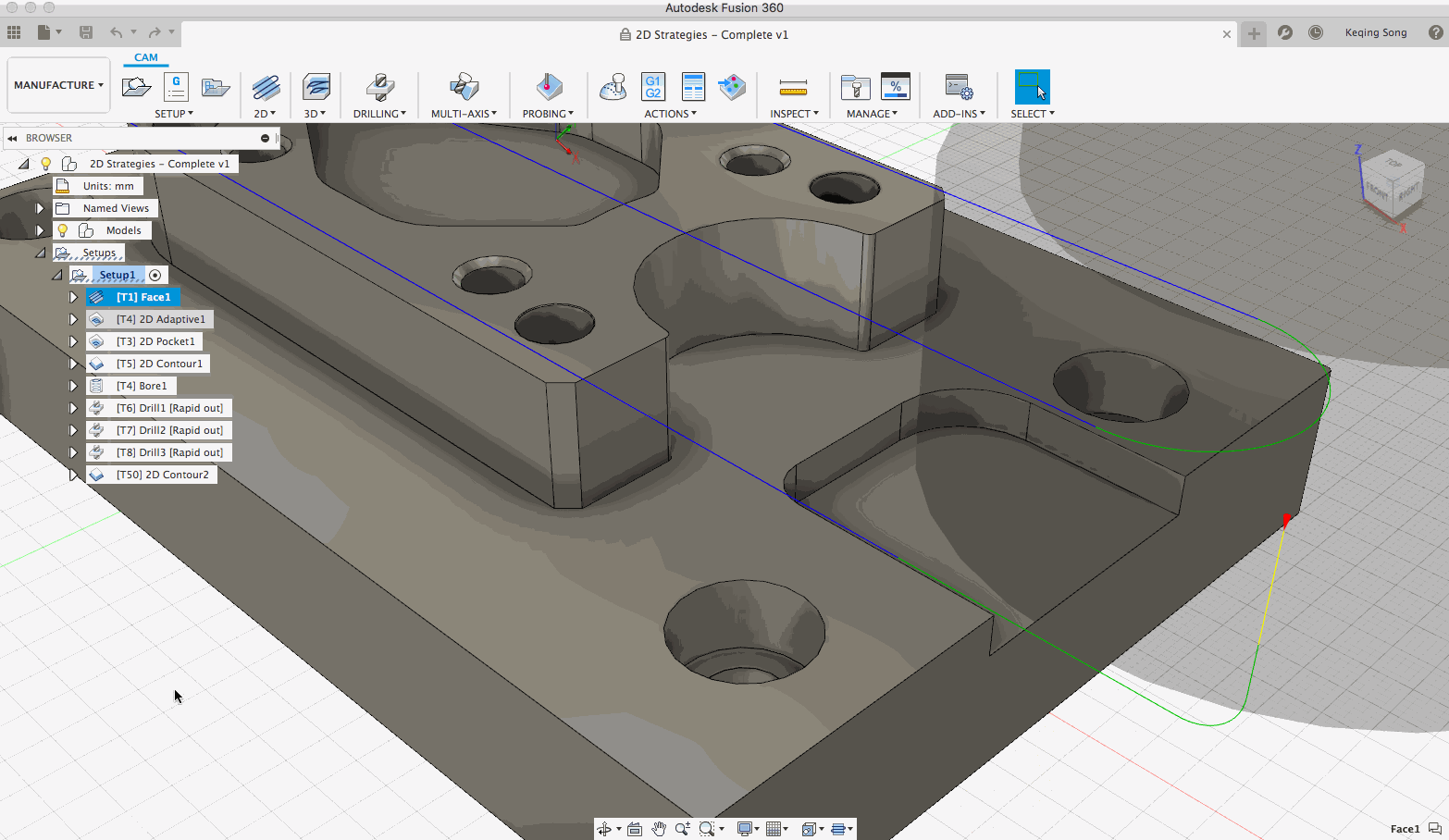Toggle the Models lightbulb visibility
The image size is (1449, 840).
63,230
